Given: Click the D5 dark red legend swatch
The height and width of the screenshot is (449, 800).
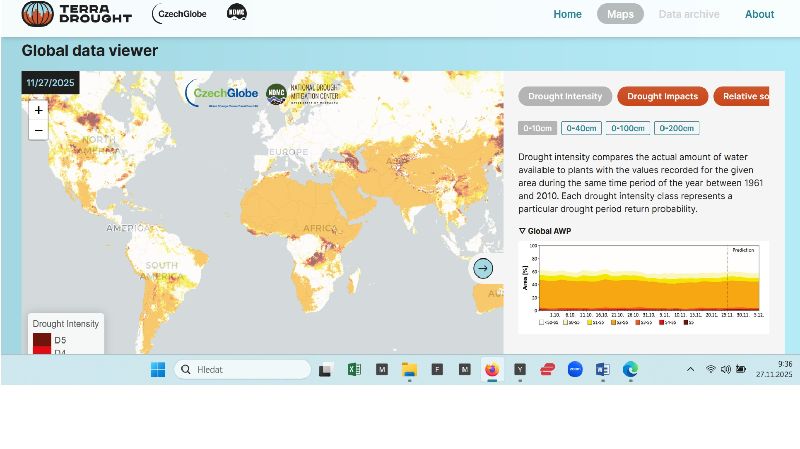Looking at the screenshot, I should pos(42,340).
